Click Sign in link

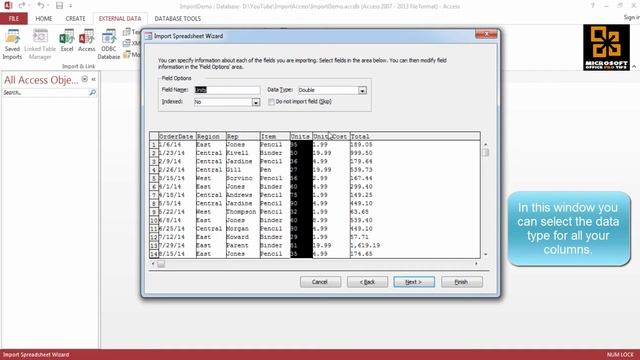pyautogui.click(x=631, y=17)
